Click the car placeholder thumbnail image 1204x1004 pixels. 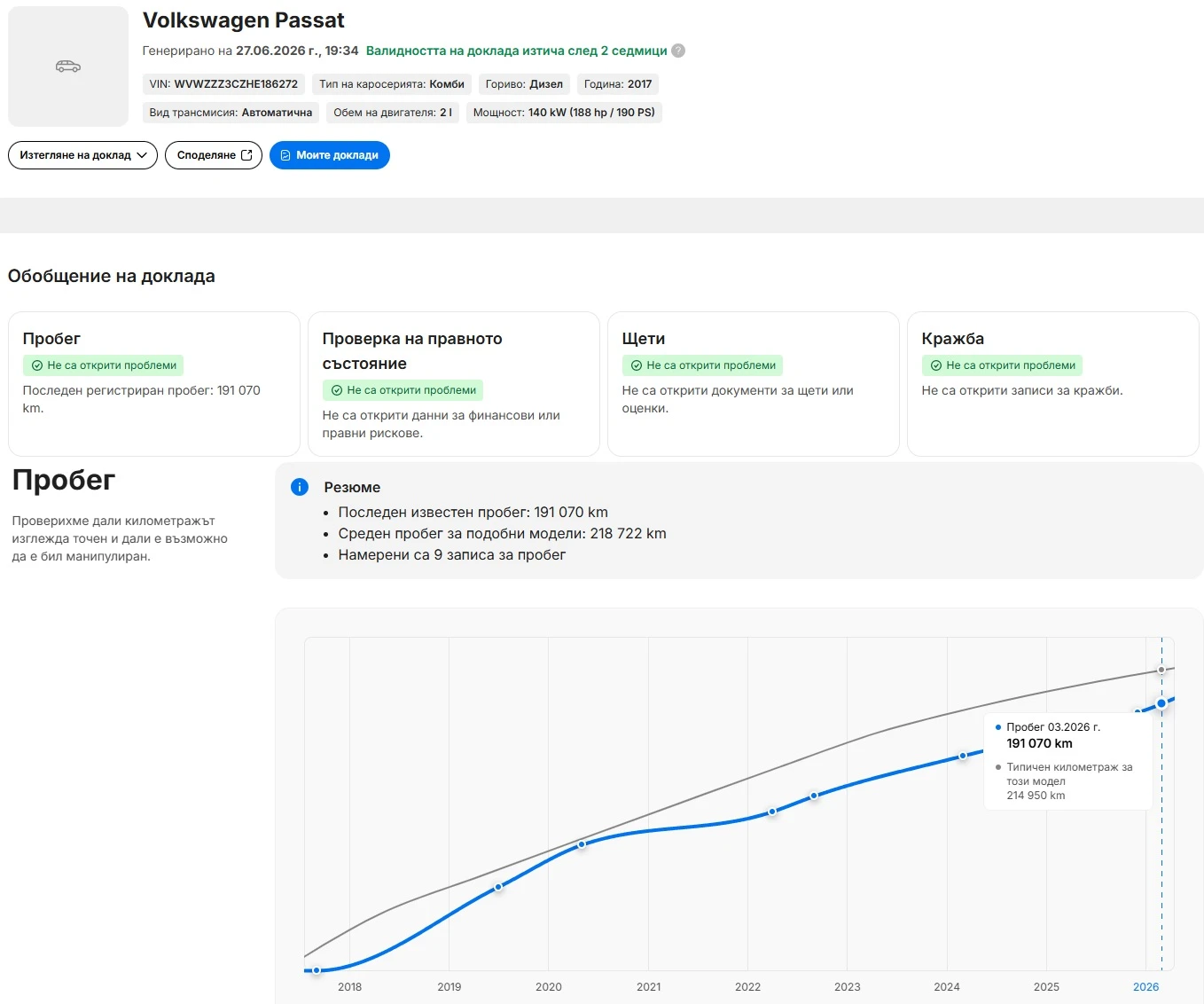pyautogui.click(x=68, y=67)
